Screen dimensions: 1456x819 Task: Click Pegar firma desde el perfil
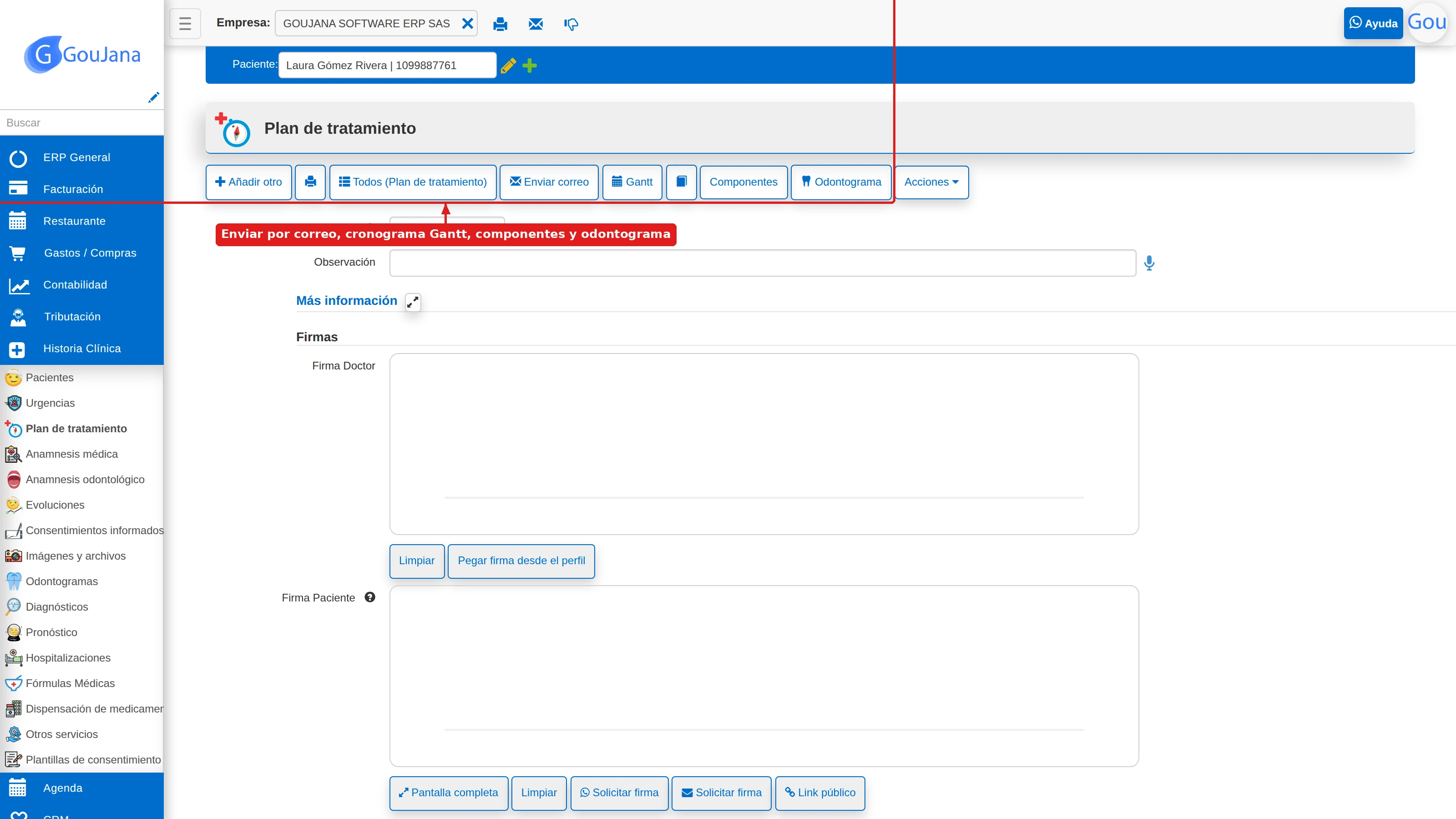tap(521, 561)
